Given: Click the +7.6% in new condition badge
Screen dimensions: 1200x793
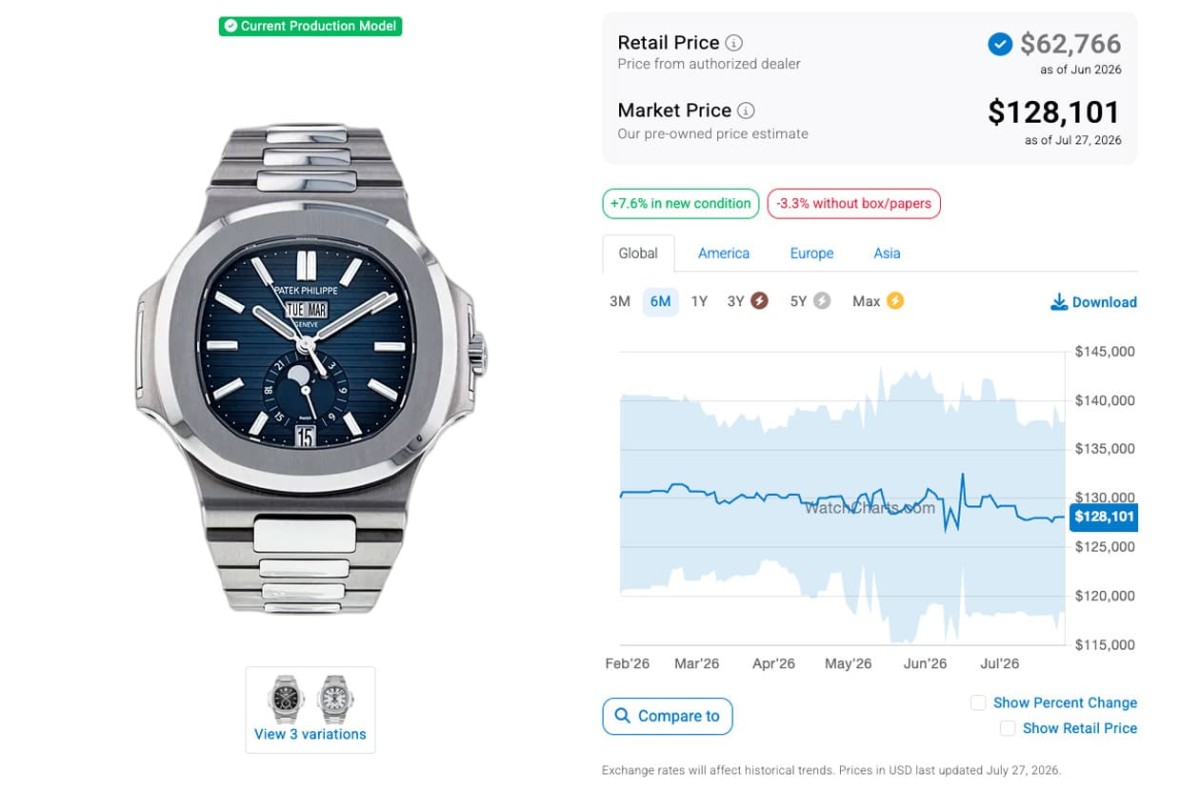Looking at the screenshot, I should pos(681,203).
